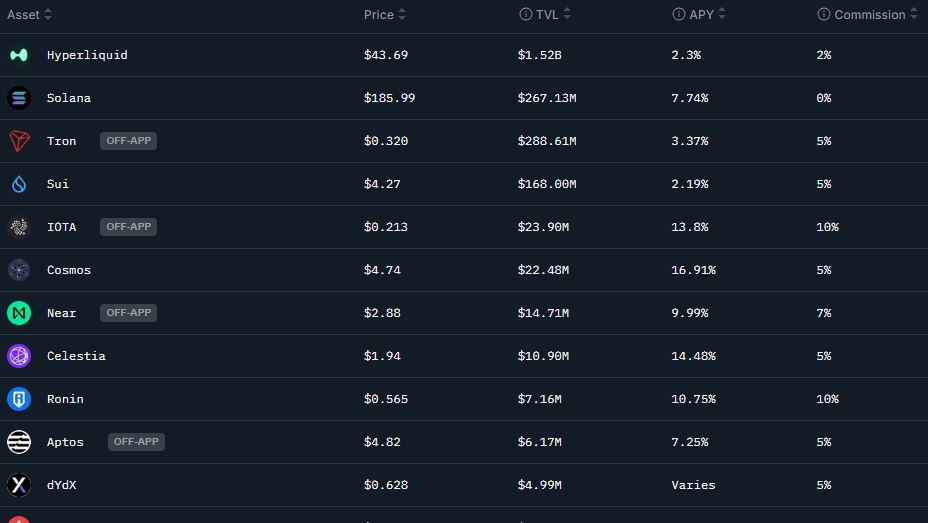This screenshot has width=928, height=523.
Task: Open the Commission info tooltip icon
Action: click(x=824, y=14)
